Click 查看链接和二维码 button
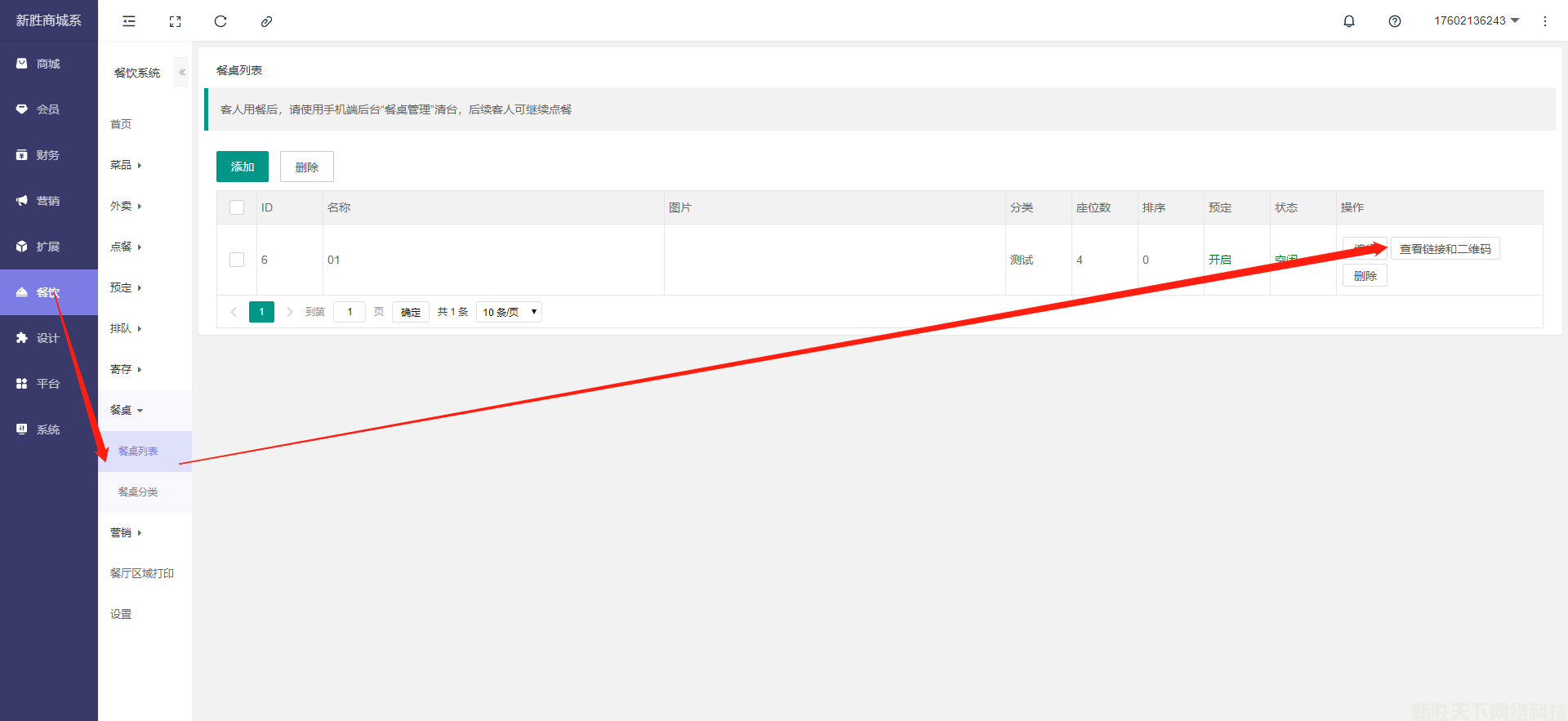 tap(1445, 249)
